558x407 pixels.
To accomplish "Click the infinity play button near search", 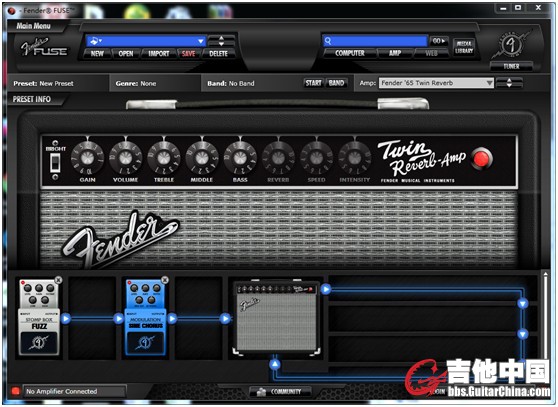I will [439, 41].
